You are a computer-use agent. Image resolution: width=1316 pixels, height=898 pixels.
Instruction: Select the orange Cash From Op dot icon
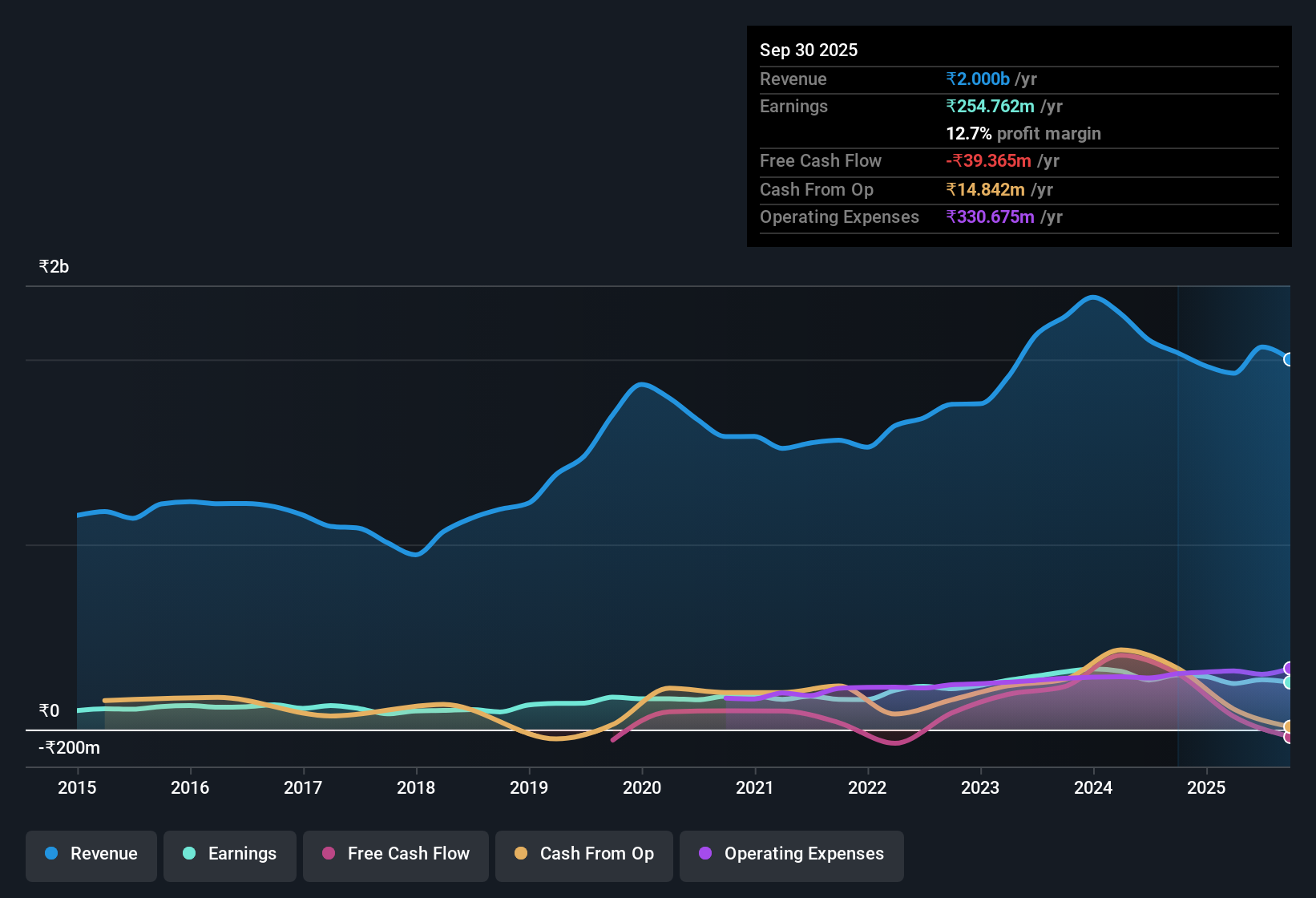click(x=520, y=854)
